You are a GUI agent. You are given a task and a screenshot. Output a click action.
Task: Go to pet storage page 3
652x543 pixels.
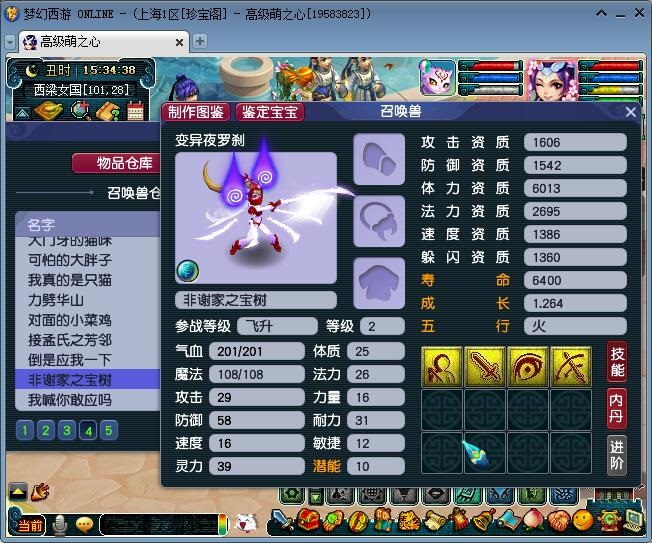pyautogui.click(x=67, y=430)
